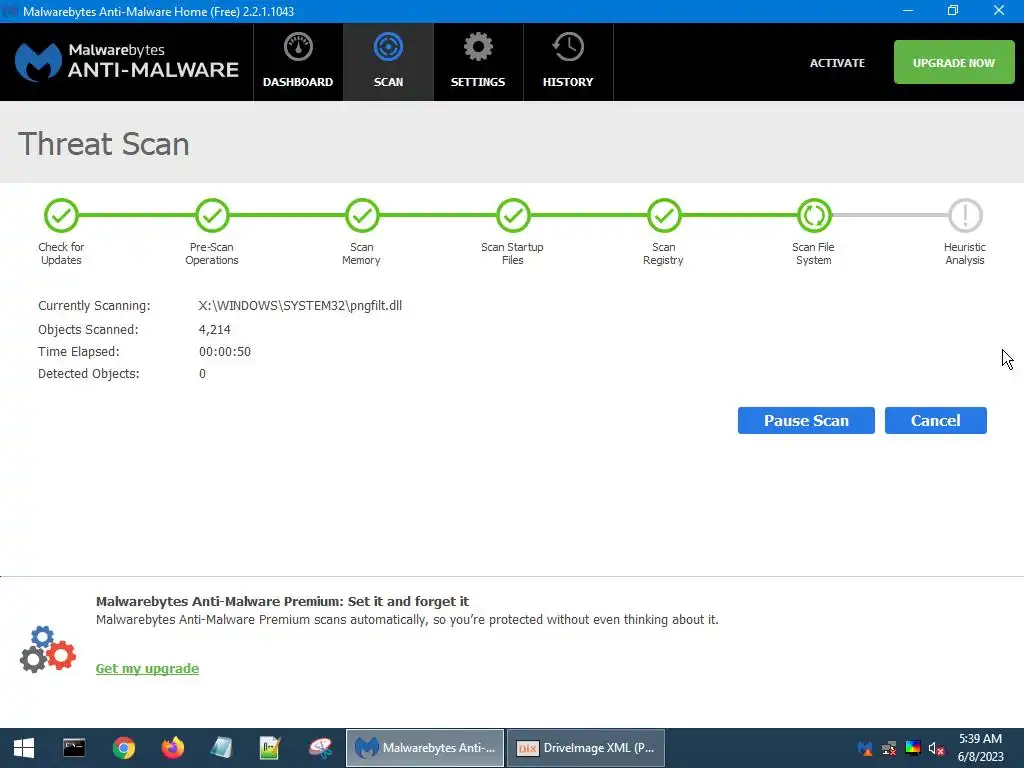Click the Premium Set it and forget it headline
This screenshot has height=768, width=1024.
click(x=282, y=601)
